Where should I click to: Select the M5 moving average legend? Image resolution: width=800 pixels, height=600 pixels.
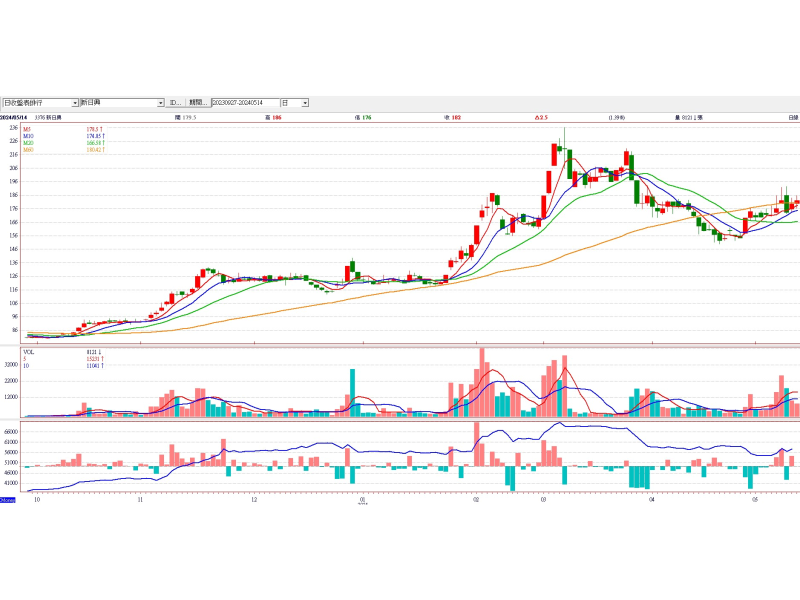(x=29, y=129)
